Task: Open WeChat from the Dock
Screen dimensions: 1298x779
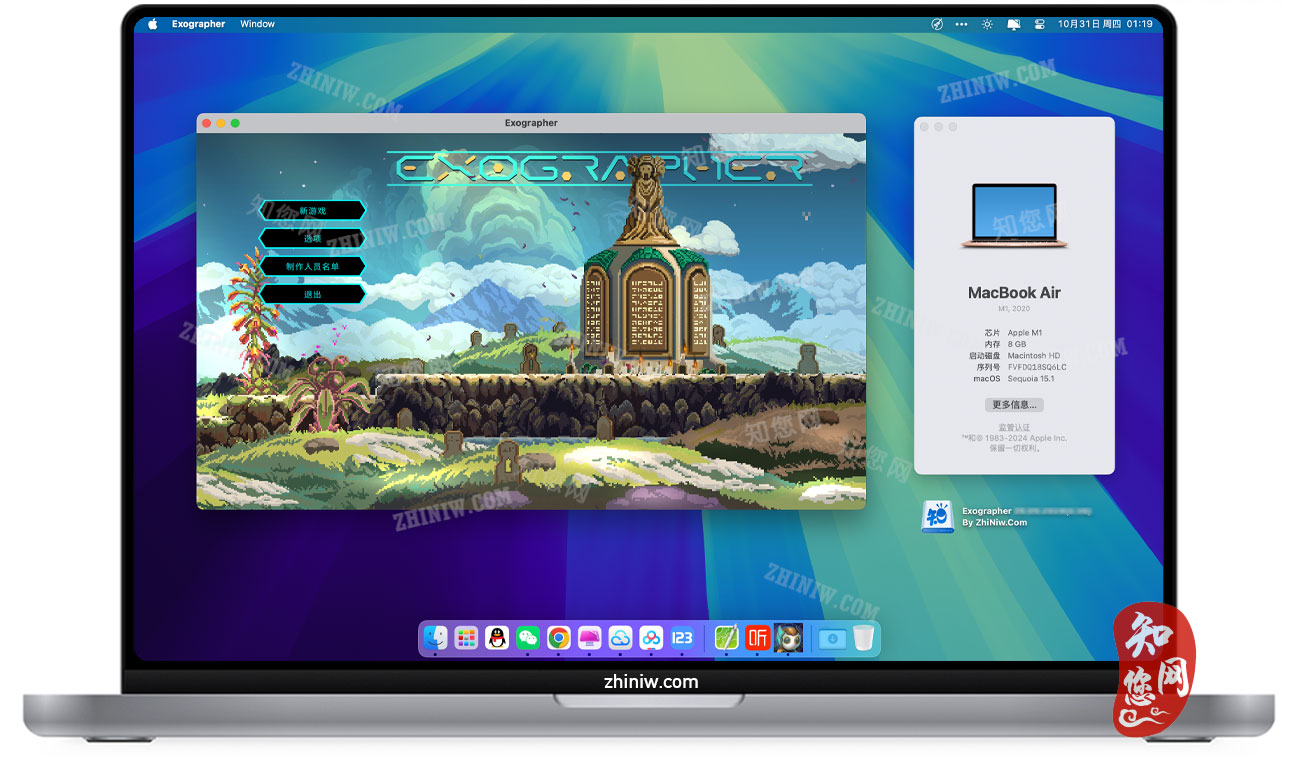Action: (528, 638)
